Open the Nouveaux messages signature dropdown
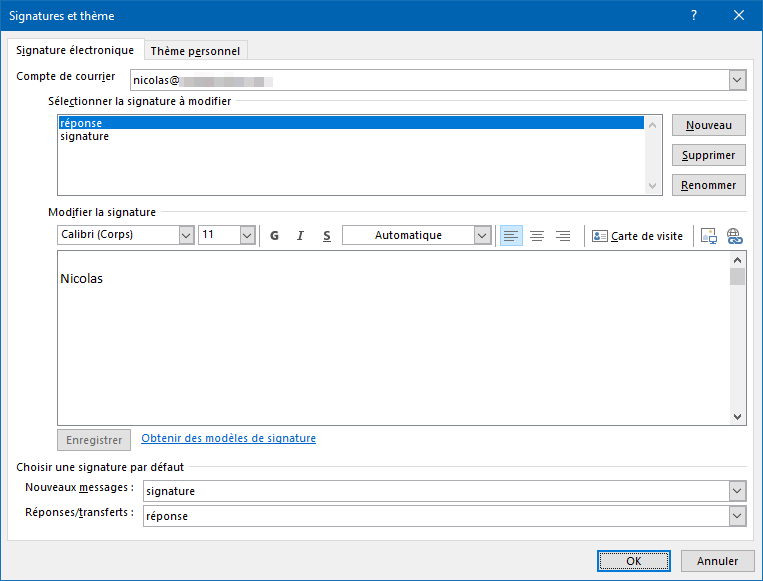Image resolution: width=763 pixels, height=581 pixels. pos(737,491)
